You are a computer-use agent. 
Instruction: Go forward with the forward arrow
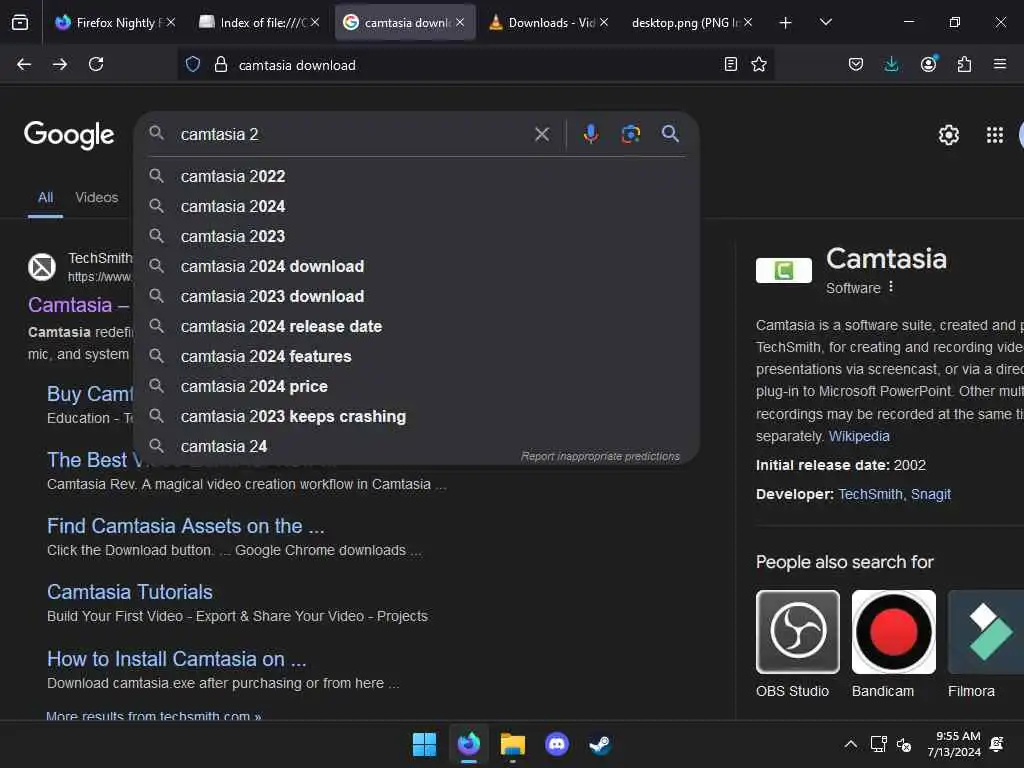[x=60, y=65]
